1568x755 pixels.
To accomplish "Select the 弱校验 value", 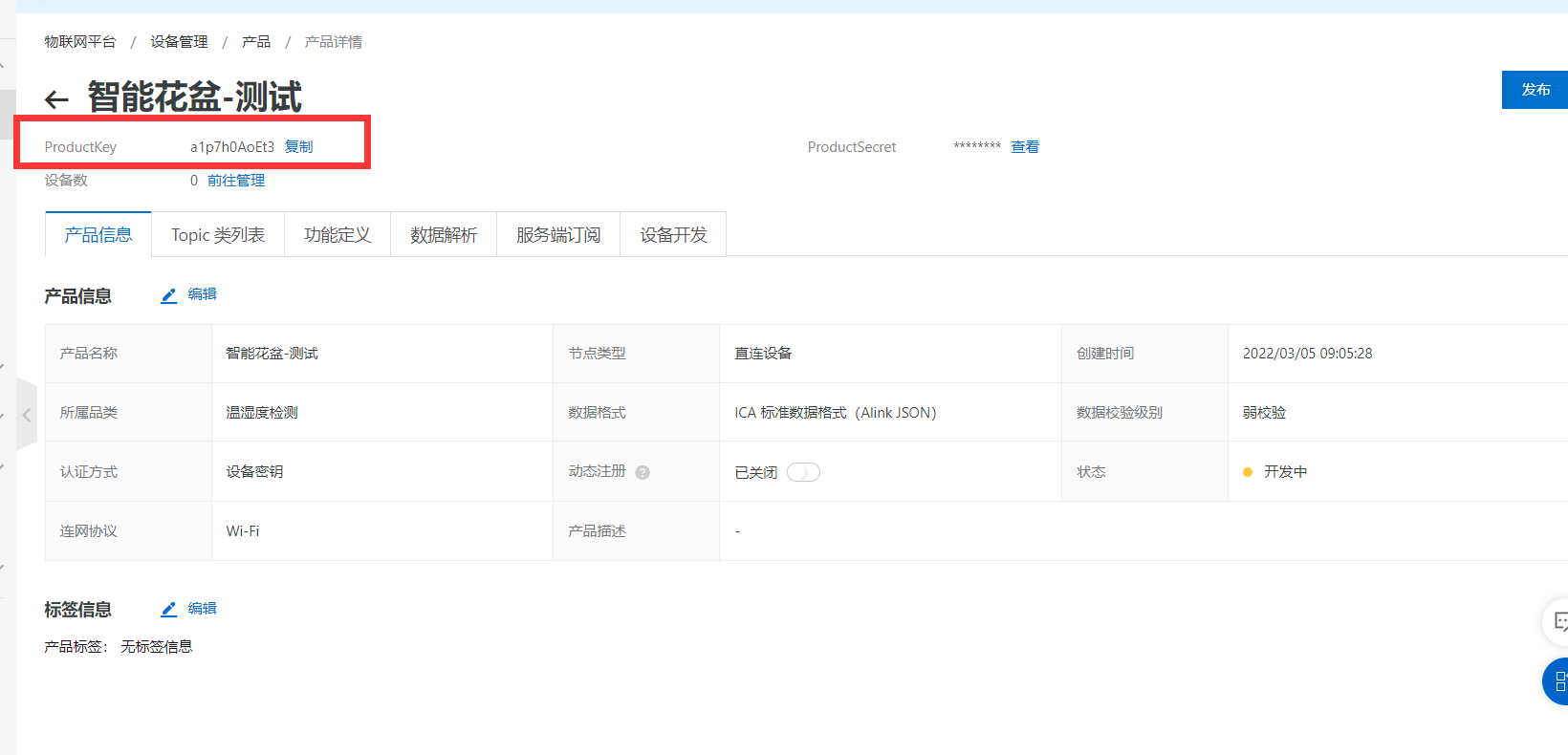I will pyautogui.click(x=1265, y=413).
